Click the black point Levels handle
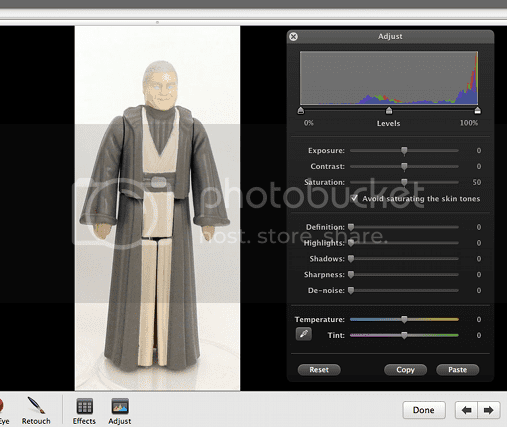The image size is (507, 427). click(301, 110)
